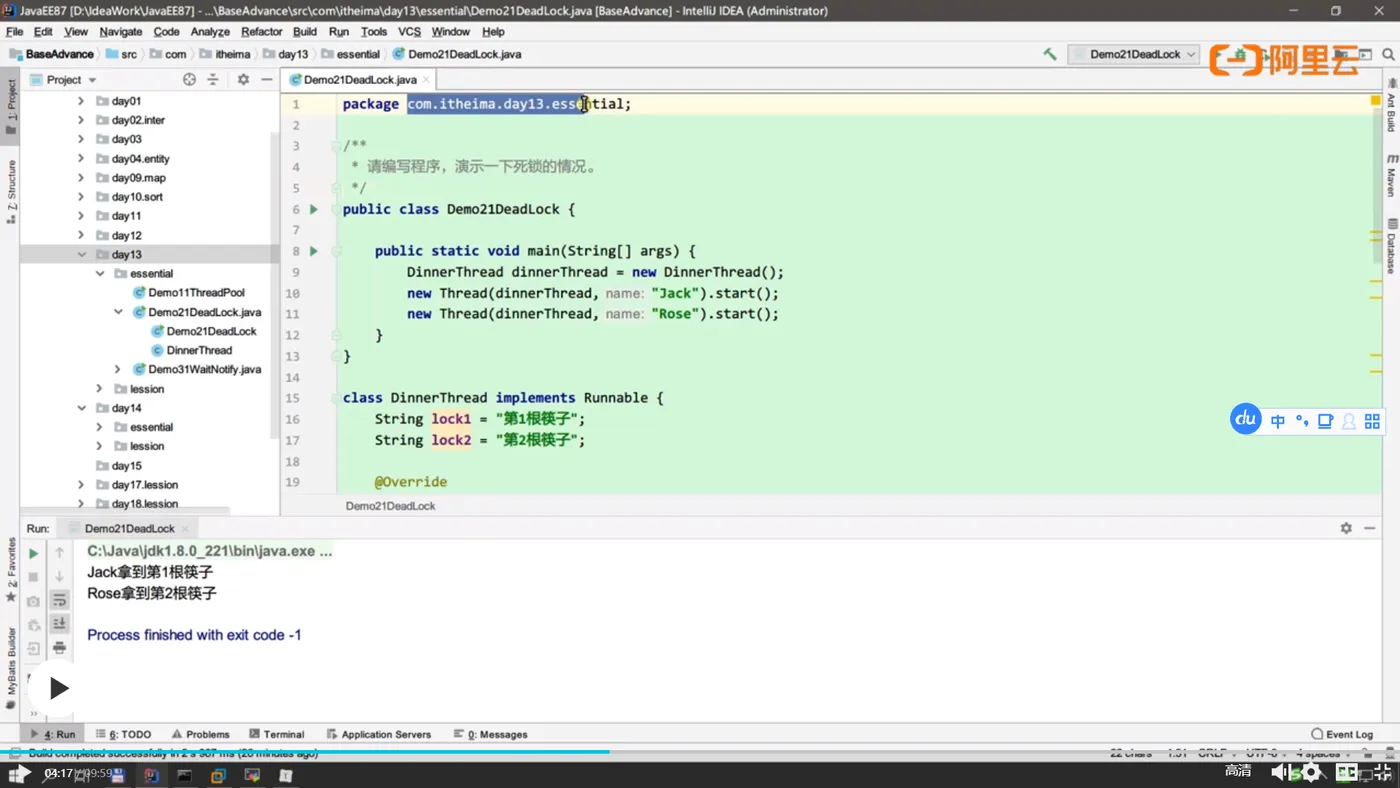Screen dimensions: 1400x788
Task: Click the locate/scroll-from-source icon in Project panel
Action: [x=189, y=79]
